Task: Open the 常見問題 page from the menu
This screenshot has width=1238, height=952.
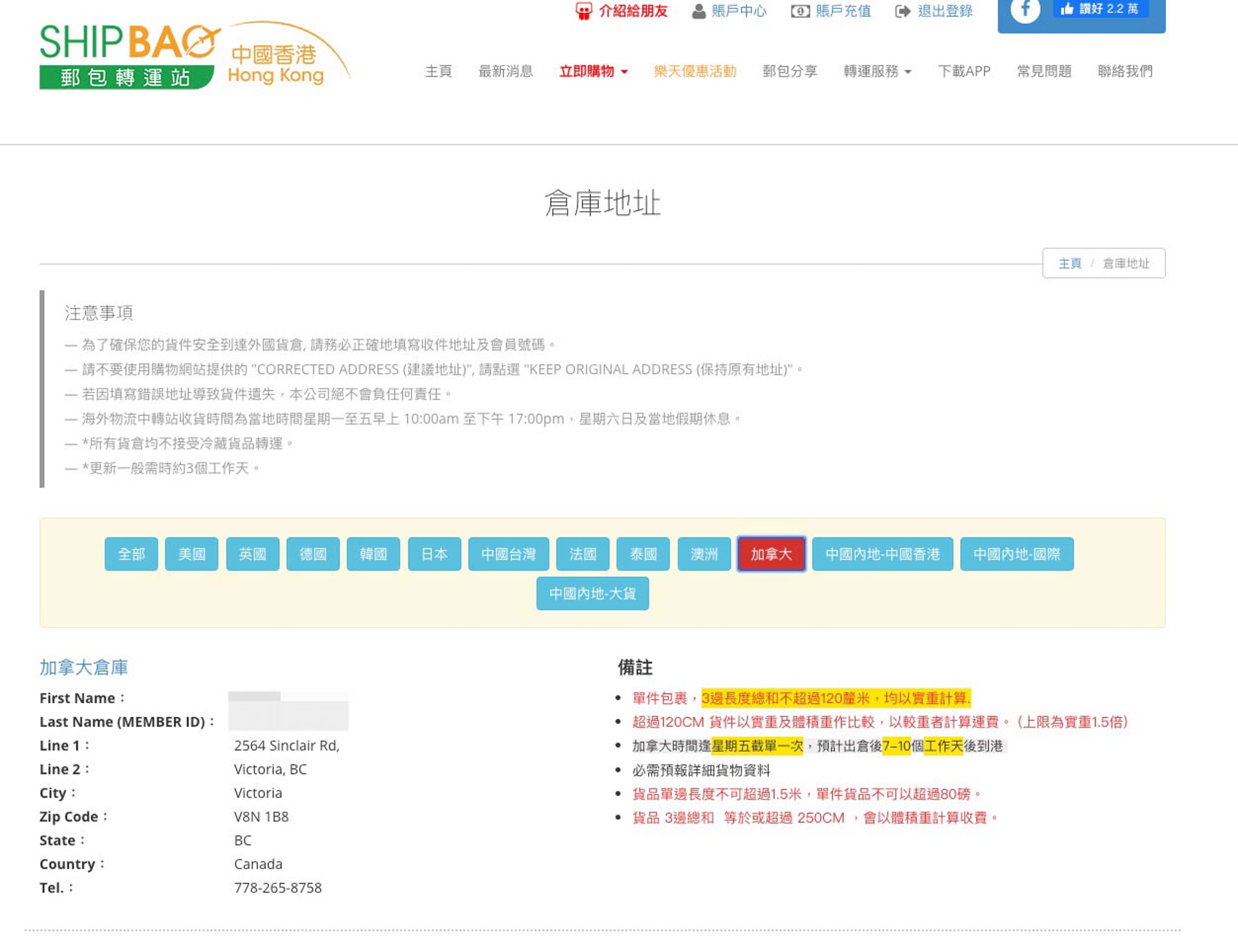Action: (1043, 72)
